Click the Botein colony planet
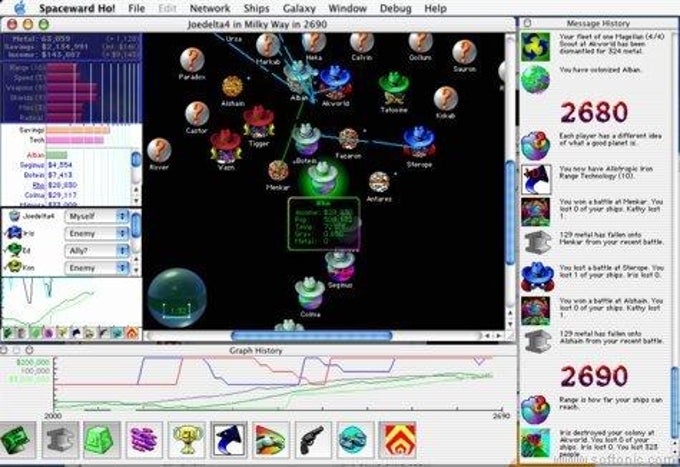The height and width of the screenshot is (467, 680). 306,140
